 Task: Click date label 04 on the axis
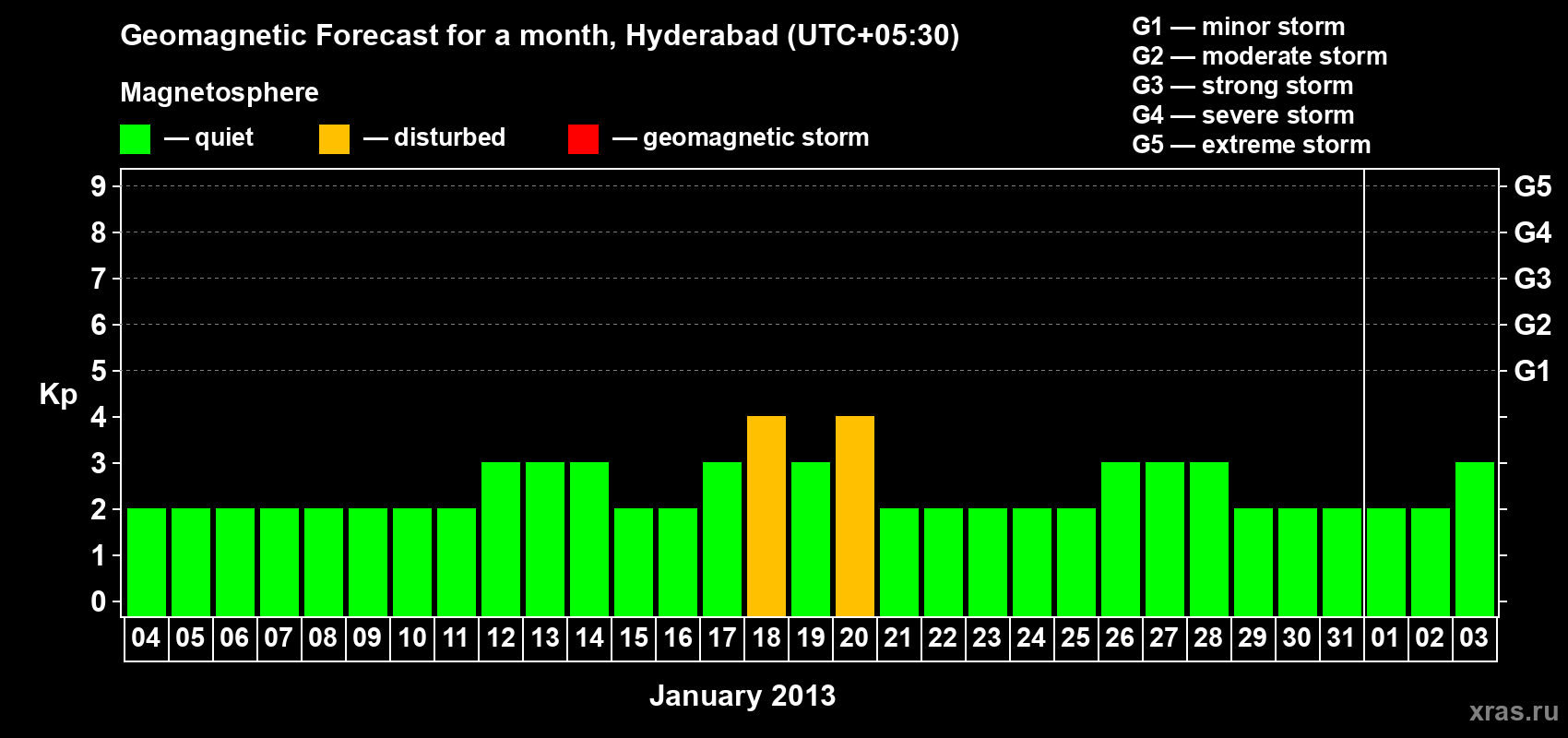tap(146, 637)
